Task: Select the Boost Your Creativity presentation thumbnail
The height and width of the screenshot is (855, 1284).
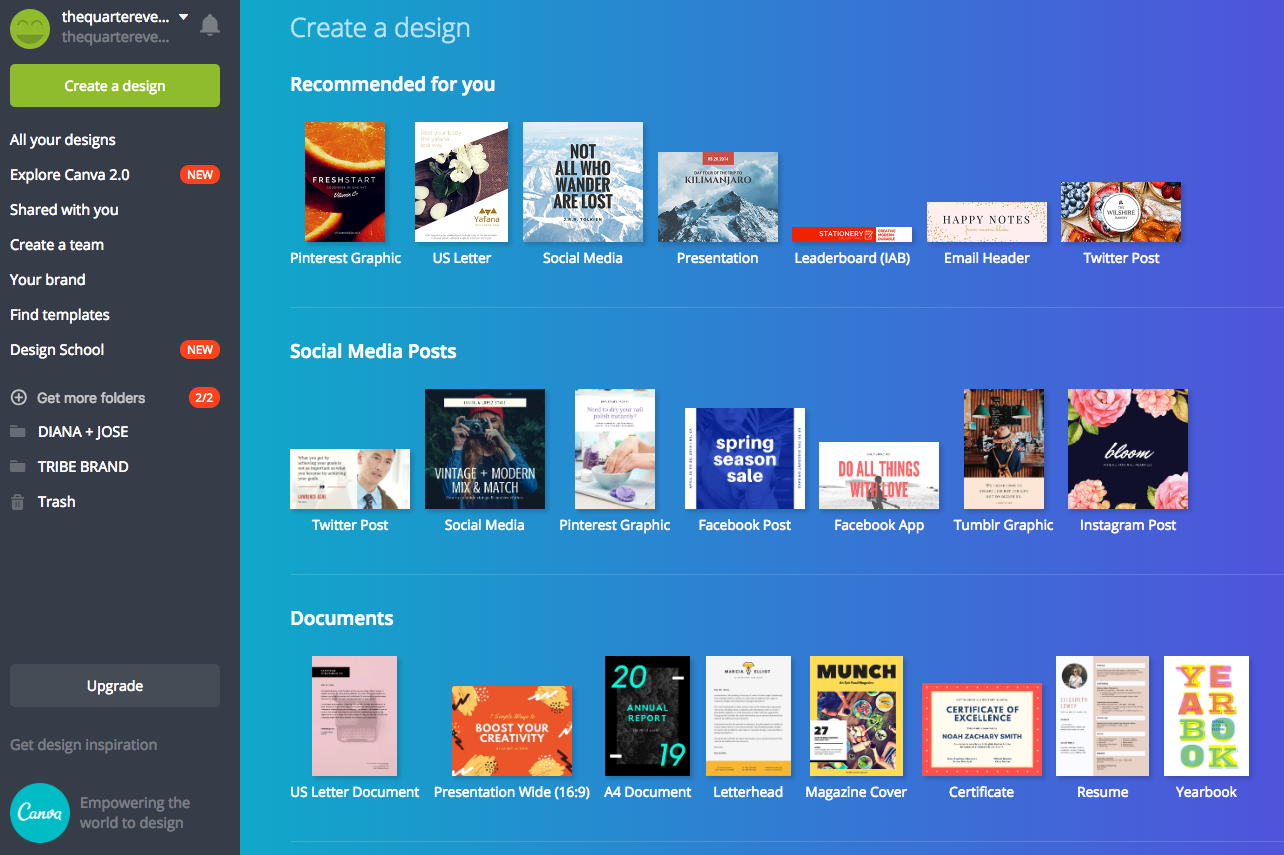Action: tap(512, 731)
